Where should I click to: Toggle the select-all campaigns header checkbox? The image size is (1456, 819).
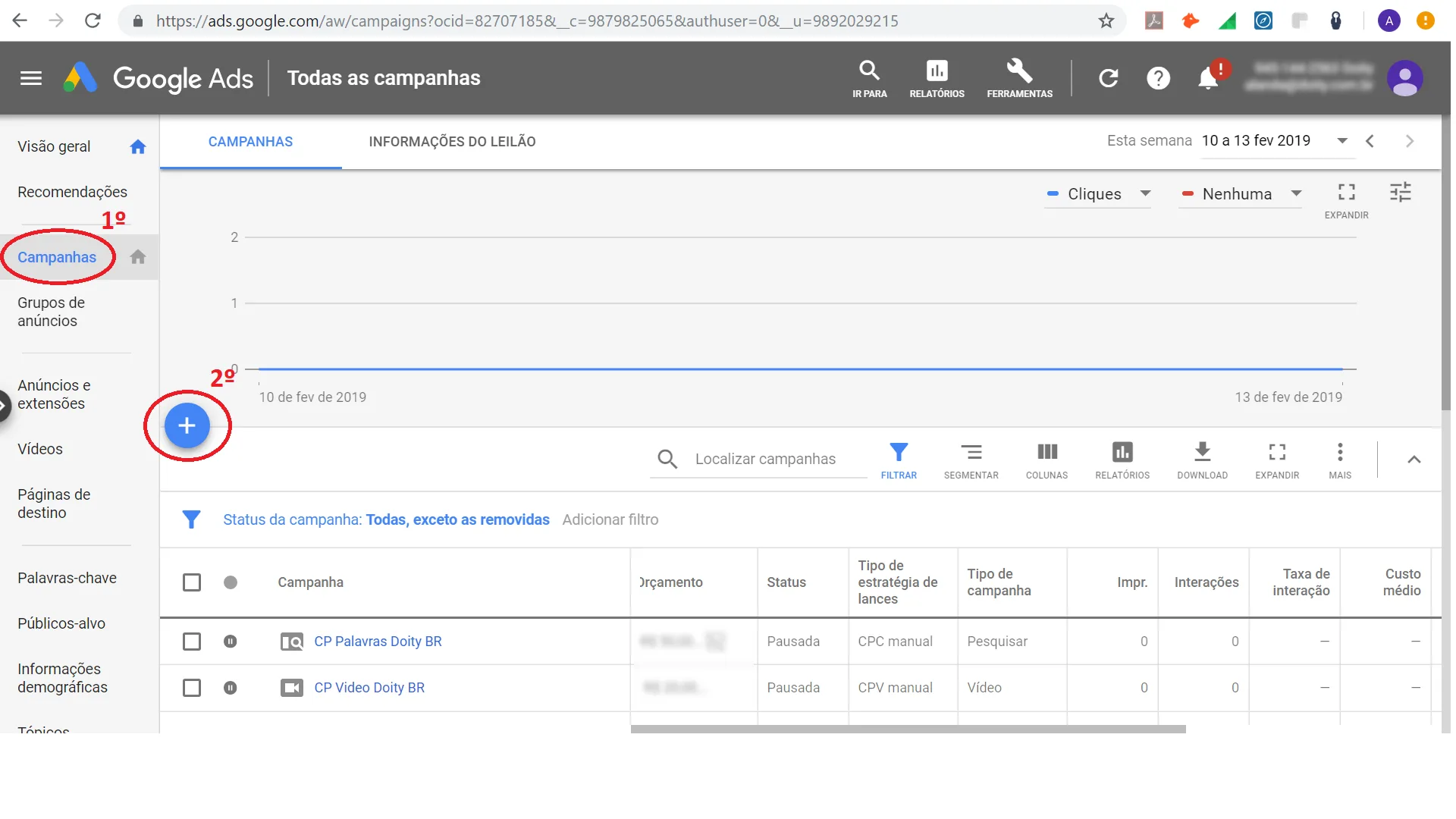(x=192, y=582)
